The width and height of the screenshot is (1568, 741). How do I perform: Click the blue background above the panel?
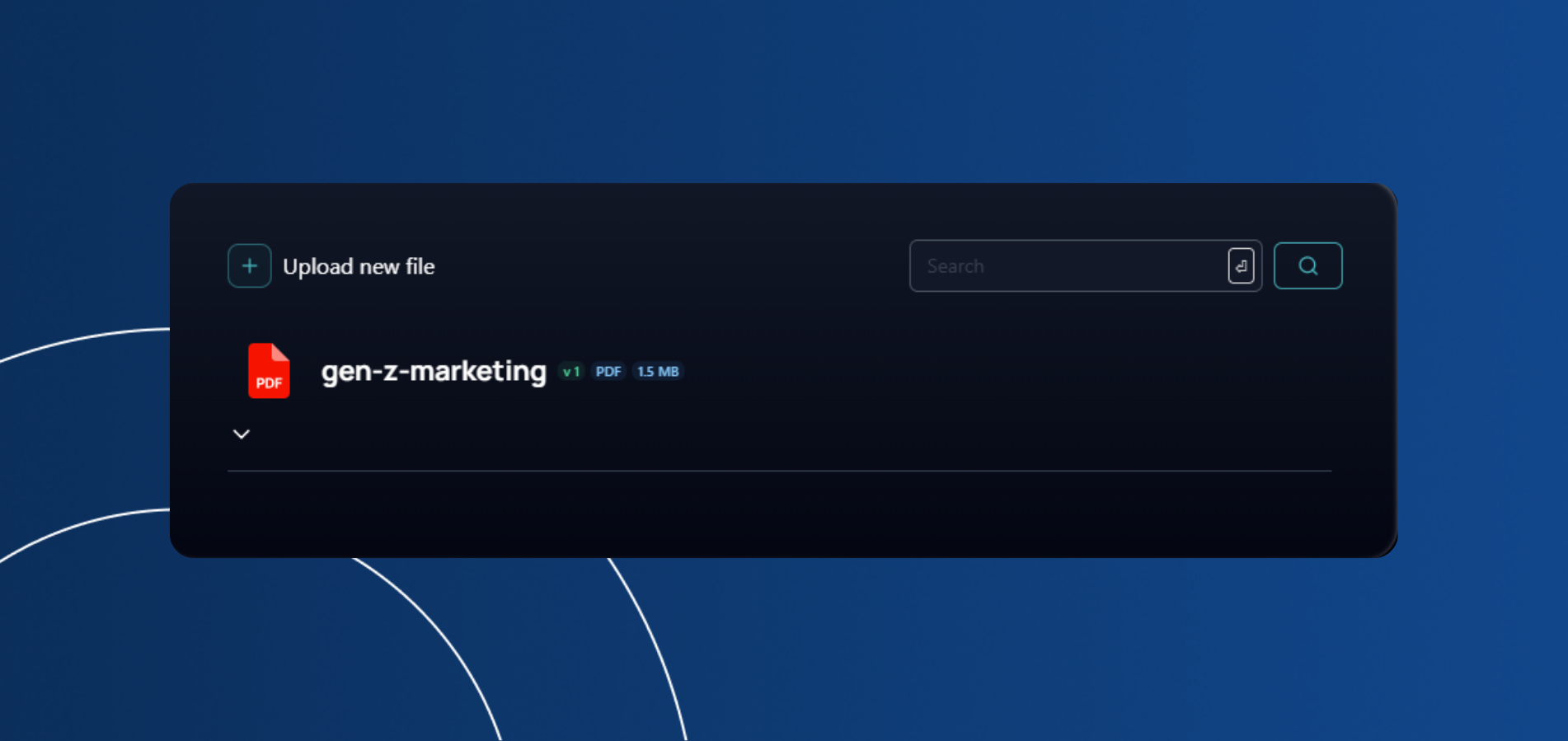(x=783, y=91)
